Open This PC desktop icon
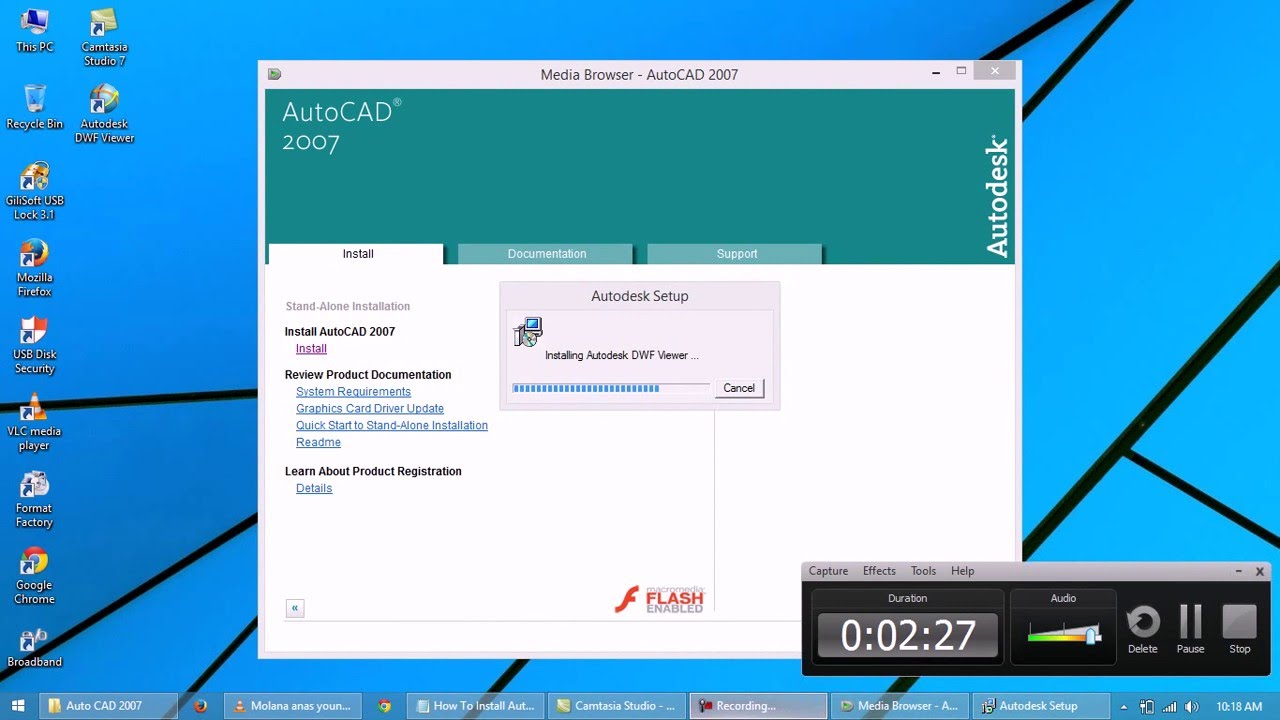Screen dimensions: 1280x720 [x=34, y=30]
